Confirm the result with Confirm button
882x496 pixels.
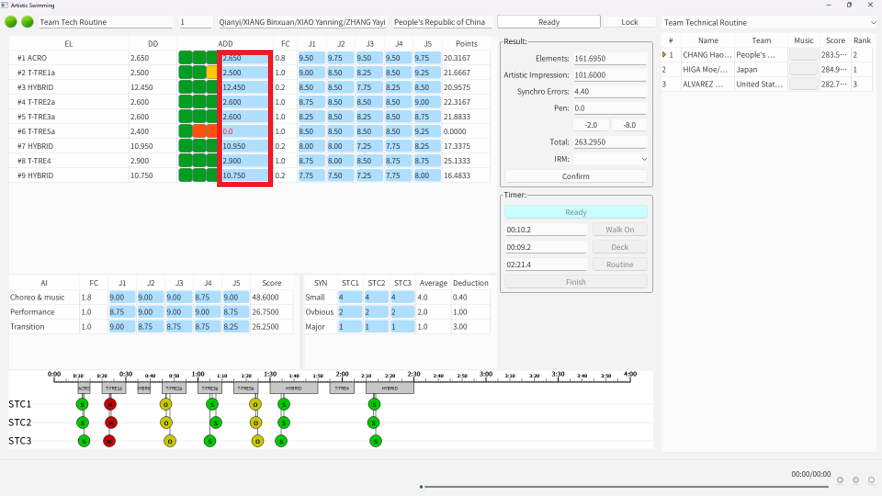tap(575, 176)
